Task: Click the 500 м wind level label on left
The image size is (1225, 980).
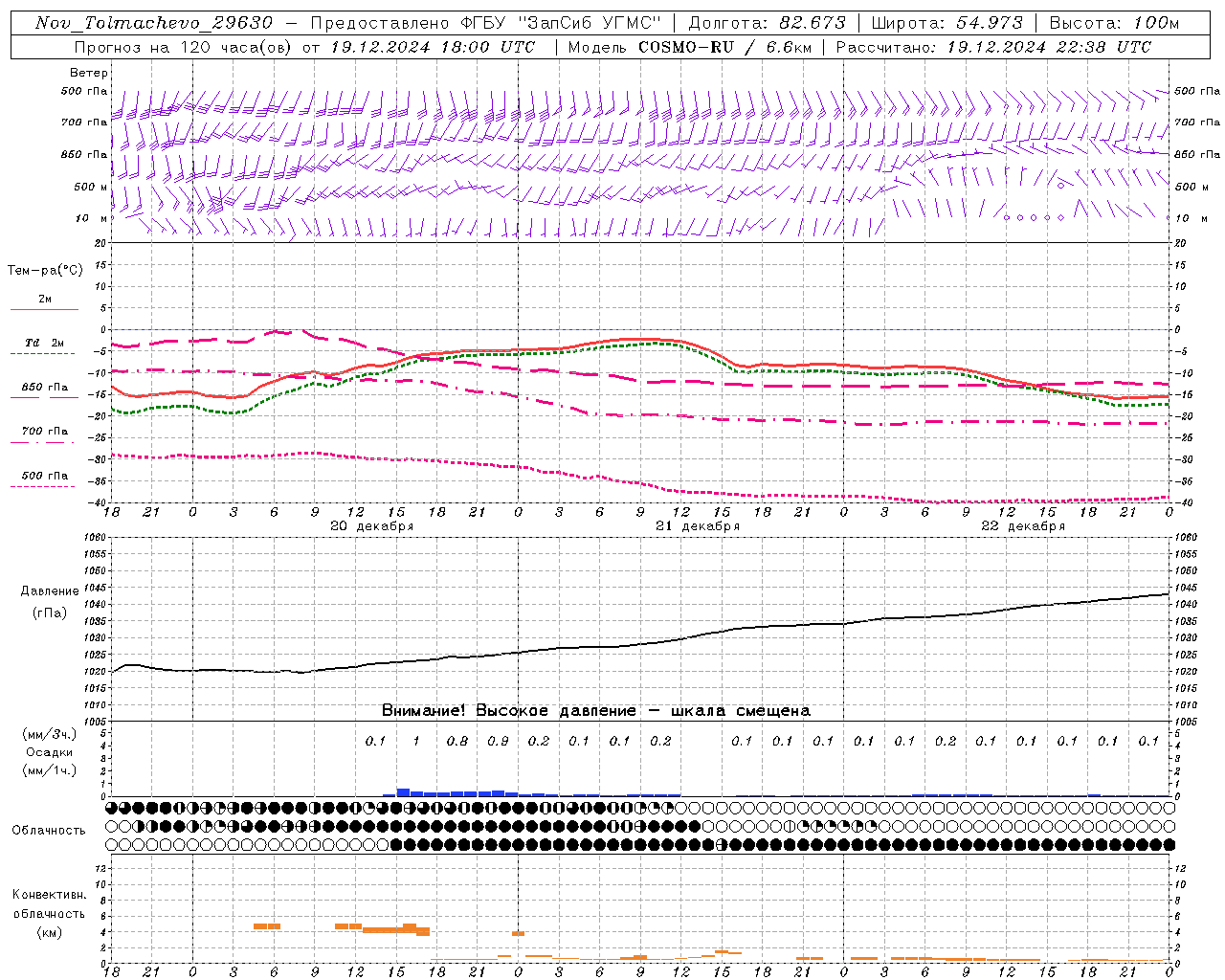Action: tap(92, 187)
